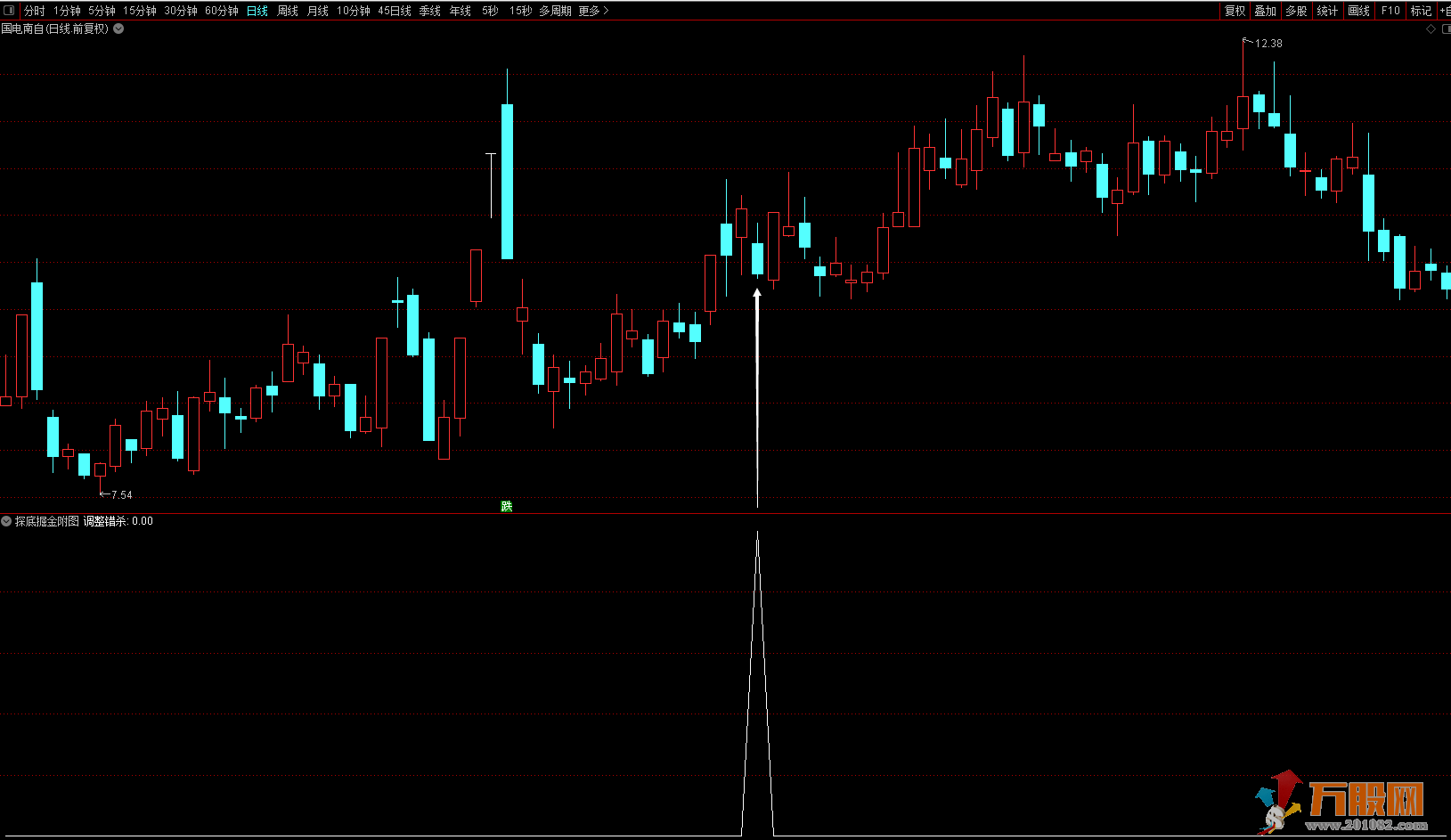Select the 15分钟 period
This screenshot has height=840, width=1451.
[140, 11]
